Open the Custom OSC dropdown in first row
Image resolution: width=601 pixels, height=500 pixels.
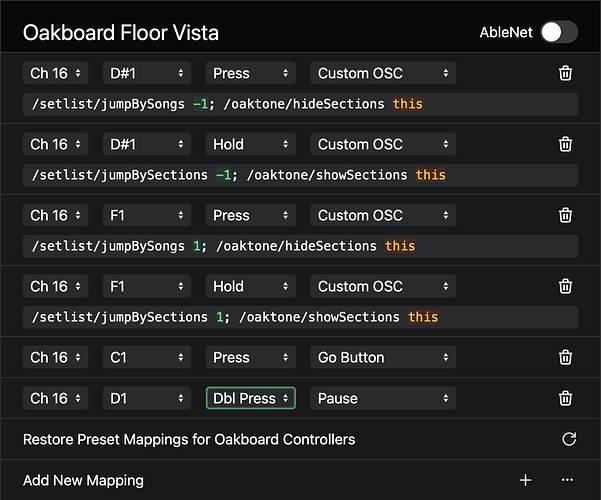pos(383,73)
